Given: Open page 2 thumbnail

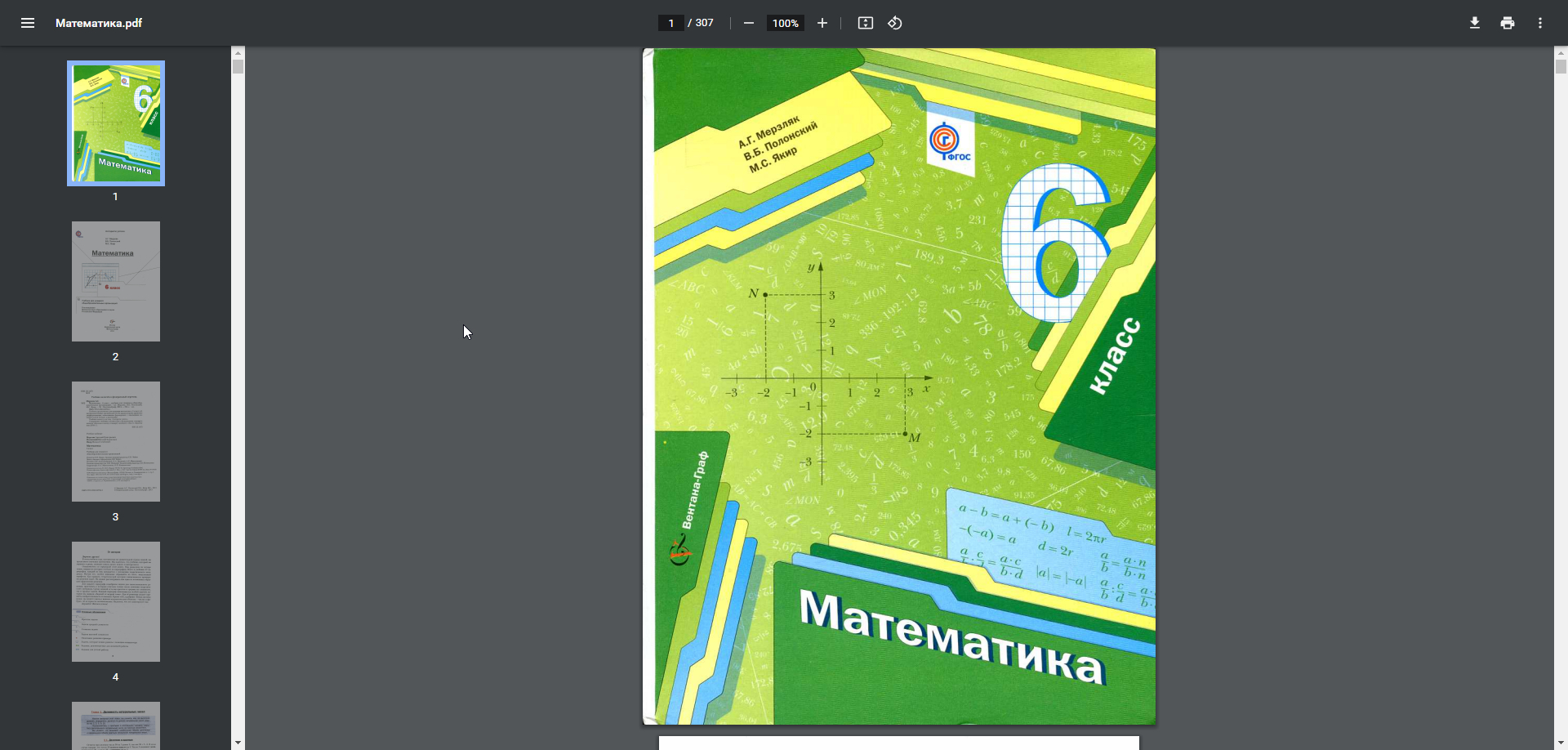Looking at the screenshot, I should click(x=116, y=281).
